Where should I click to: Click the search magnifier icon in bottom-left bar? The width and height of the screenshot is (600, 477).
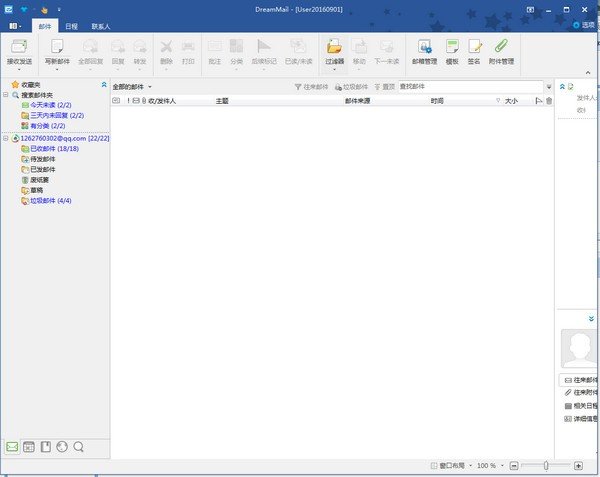79,447
